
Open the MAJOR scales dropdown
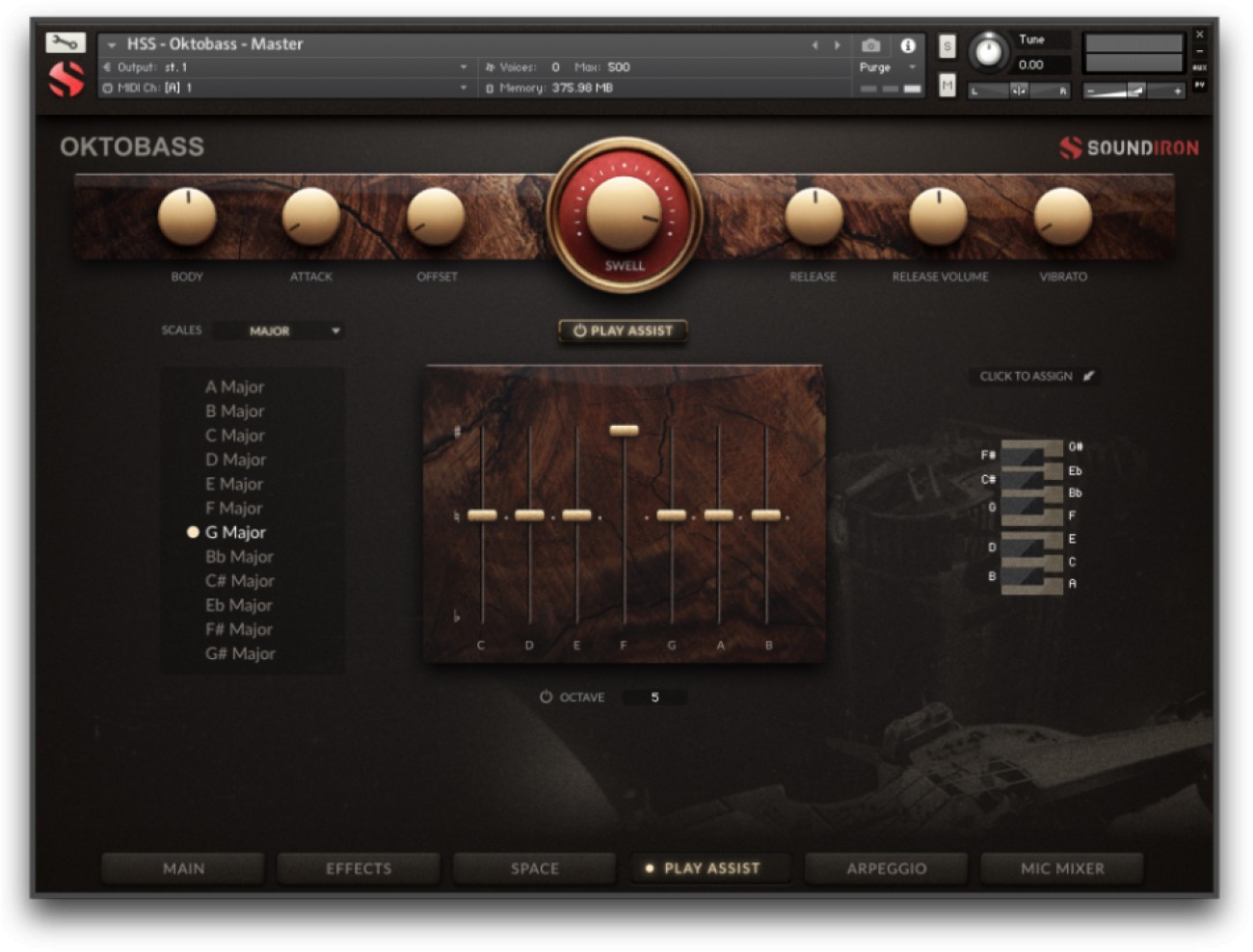pos(280,331)
